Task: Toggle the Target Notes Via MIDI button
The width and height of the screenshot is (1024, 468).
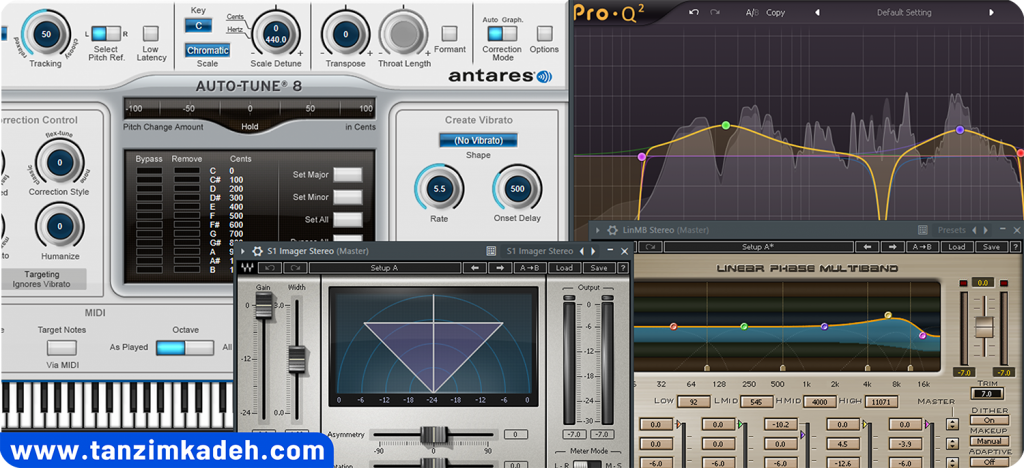Action: (62, 348)
